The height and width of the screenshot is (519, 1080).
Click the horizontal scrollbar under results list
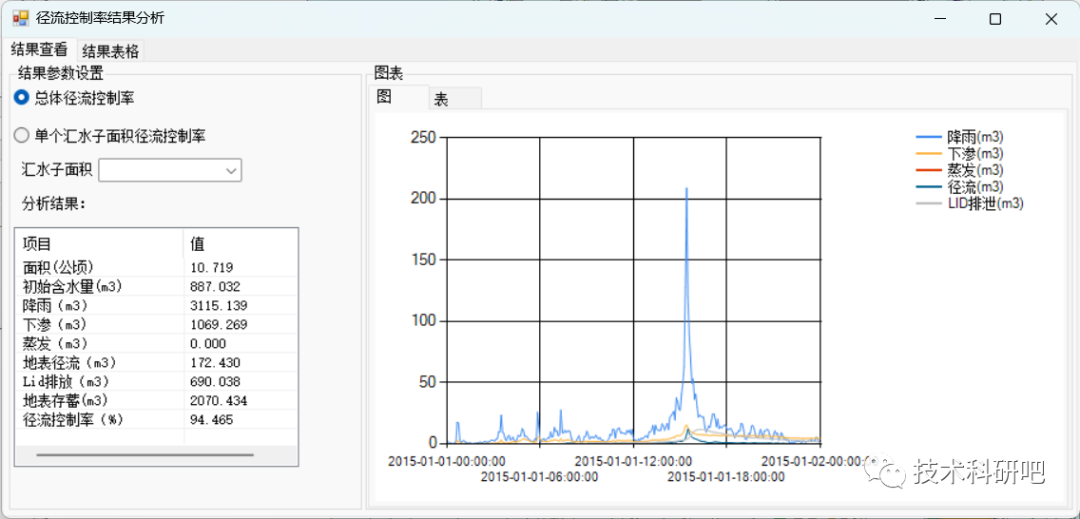click(x=145, y=455)
